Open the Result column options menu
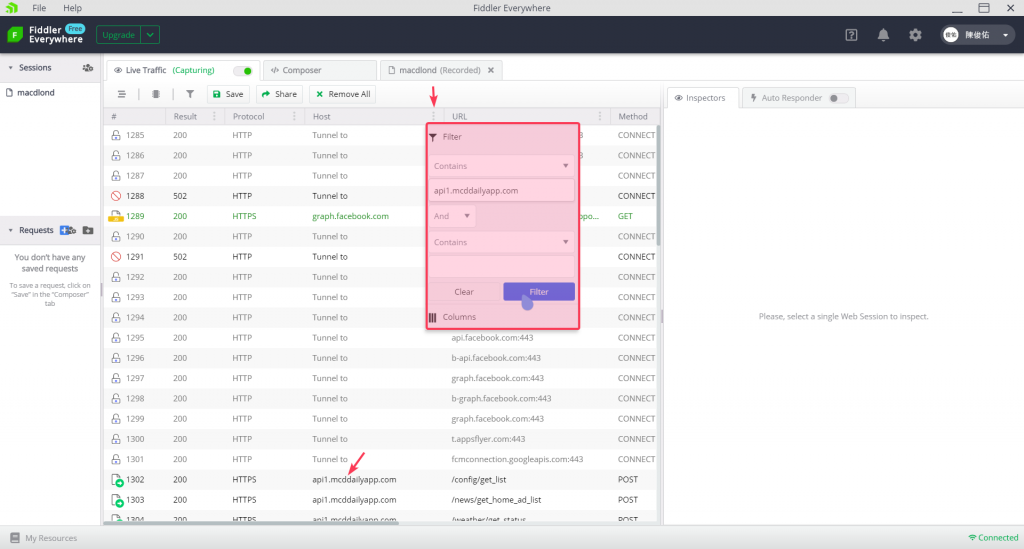This screenshot has height=549, width=1024. [x=214, y=116]
